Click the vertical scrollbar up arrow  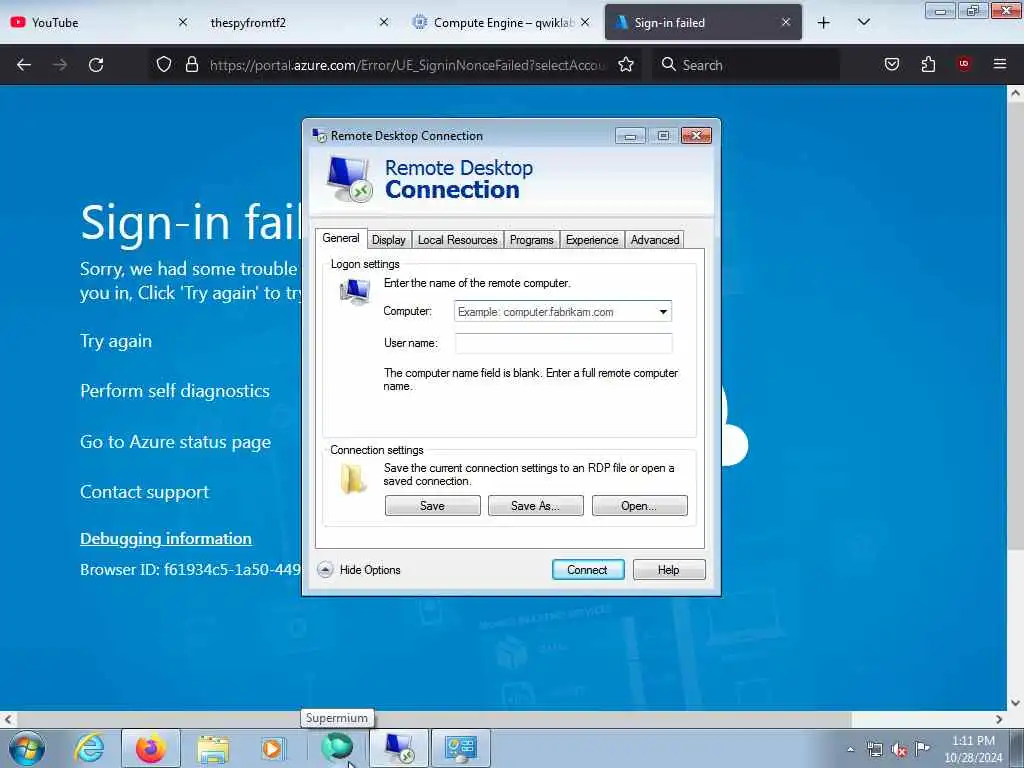(1016, 93)
